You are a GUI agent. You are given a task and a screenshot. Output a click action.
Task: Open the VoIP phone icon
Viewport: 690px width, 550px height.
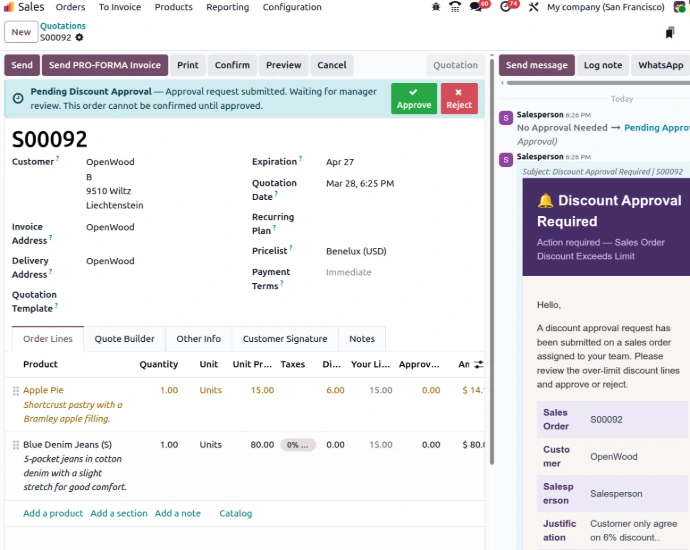coord(455,7)
